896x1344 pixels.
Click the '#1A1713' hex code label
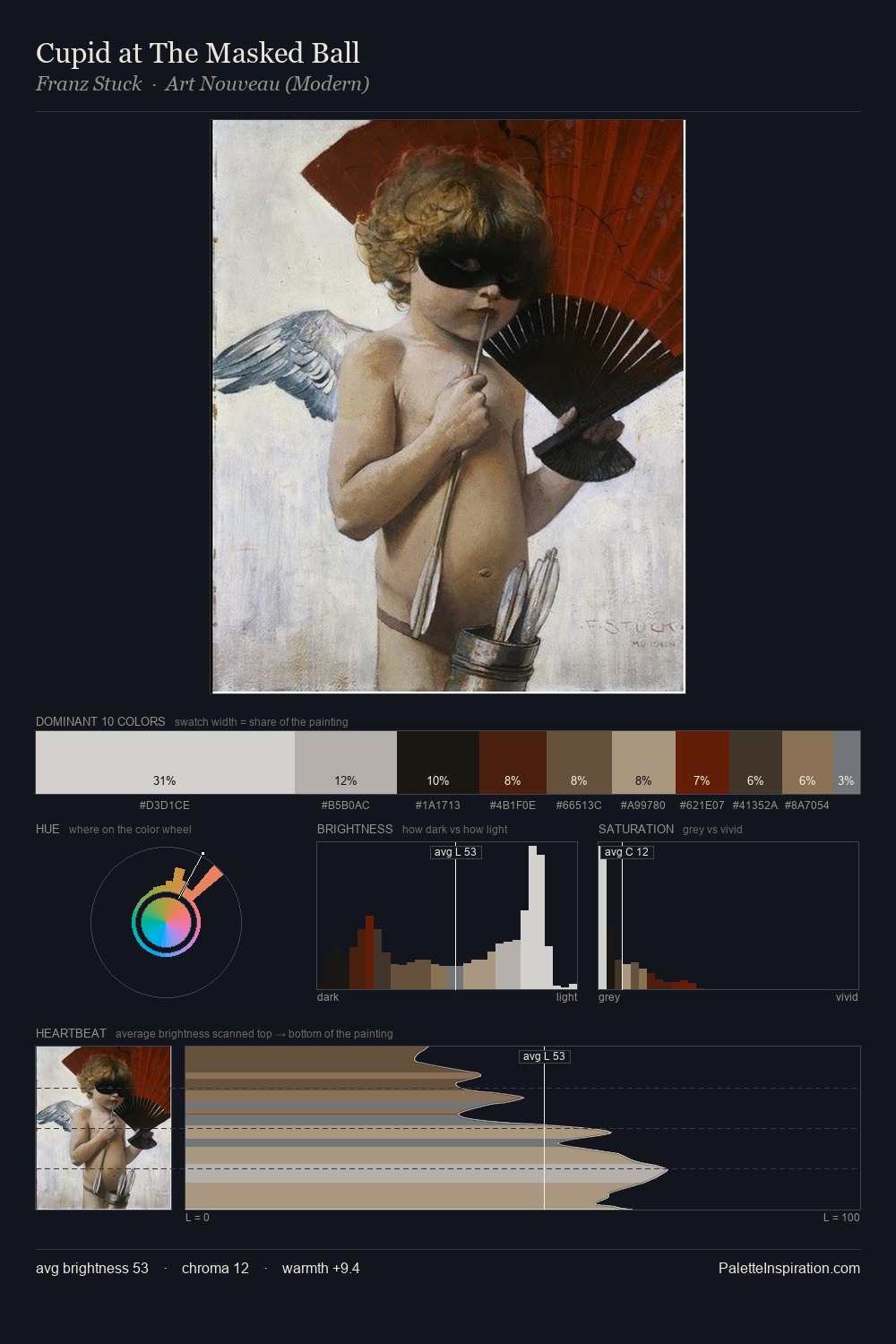pos(438,806)
